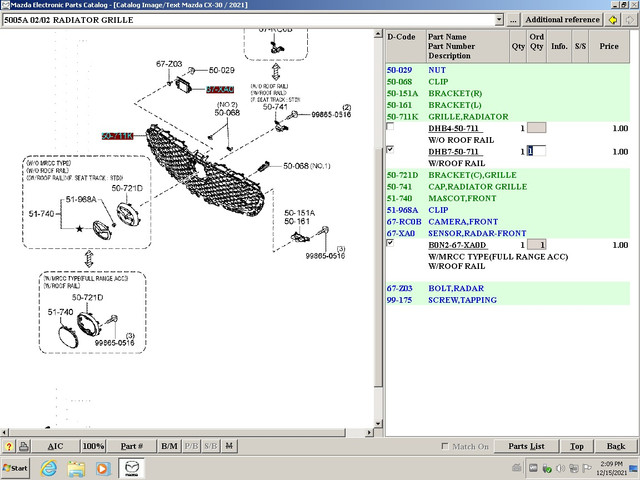This screenshot has height=480, width=640.
Task: Select the 67-XA0 SENSOR,RADAR-FRONT row
Action: [507, 233]
